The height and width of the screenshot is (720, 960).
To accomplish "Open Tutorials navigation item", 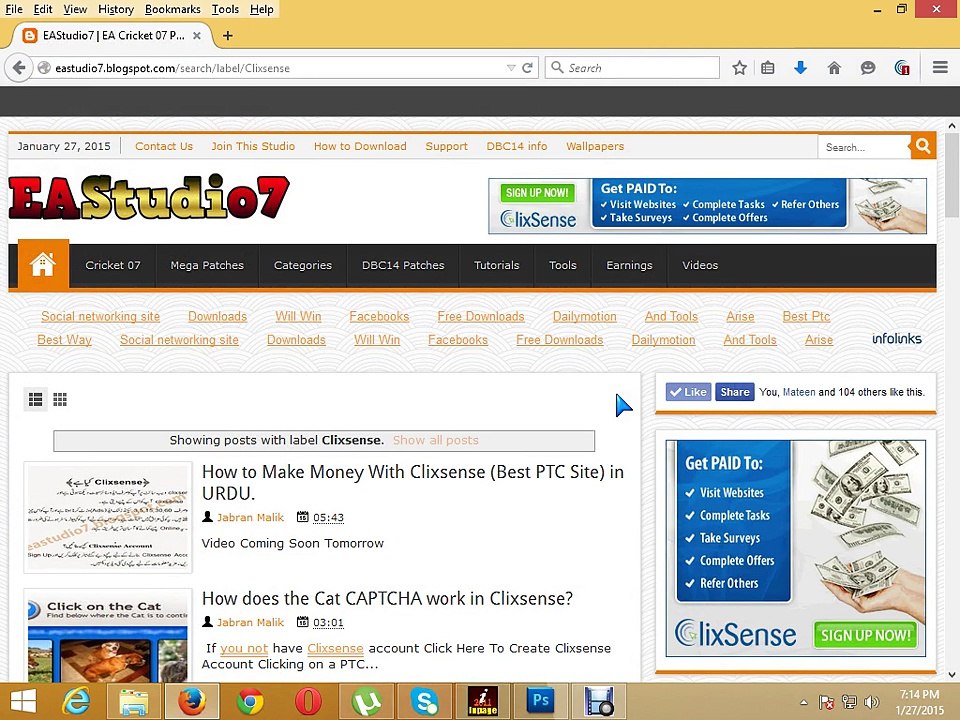I will tap(497, 265).
